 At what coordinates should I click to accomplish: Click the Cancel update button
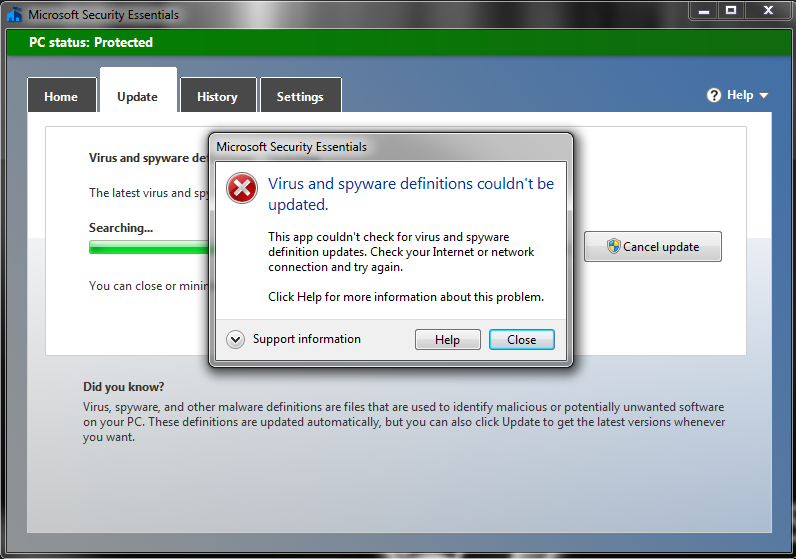(653, 247)
